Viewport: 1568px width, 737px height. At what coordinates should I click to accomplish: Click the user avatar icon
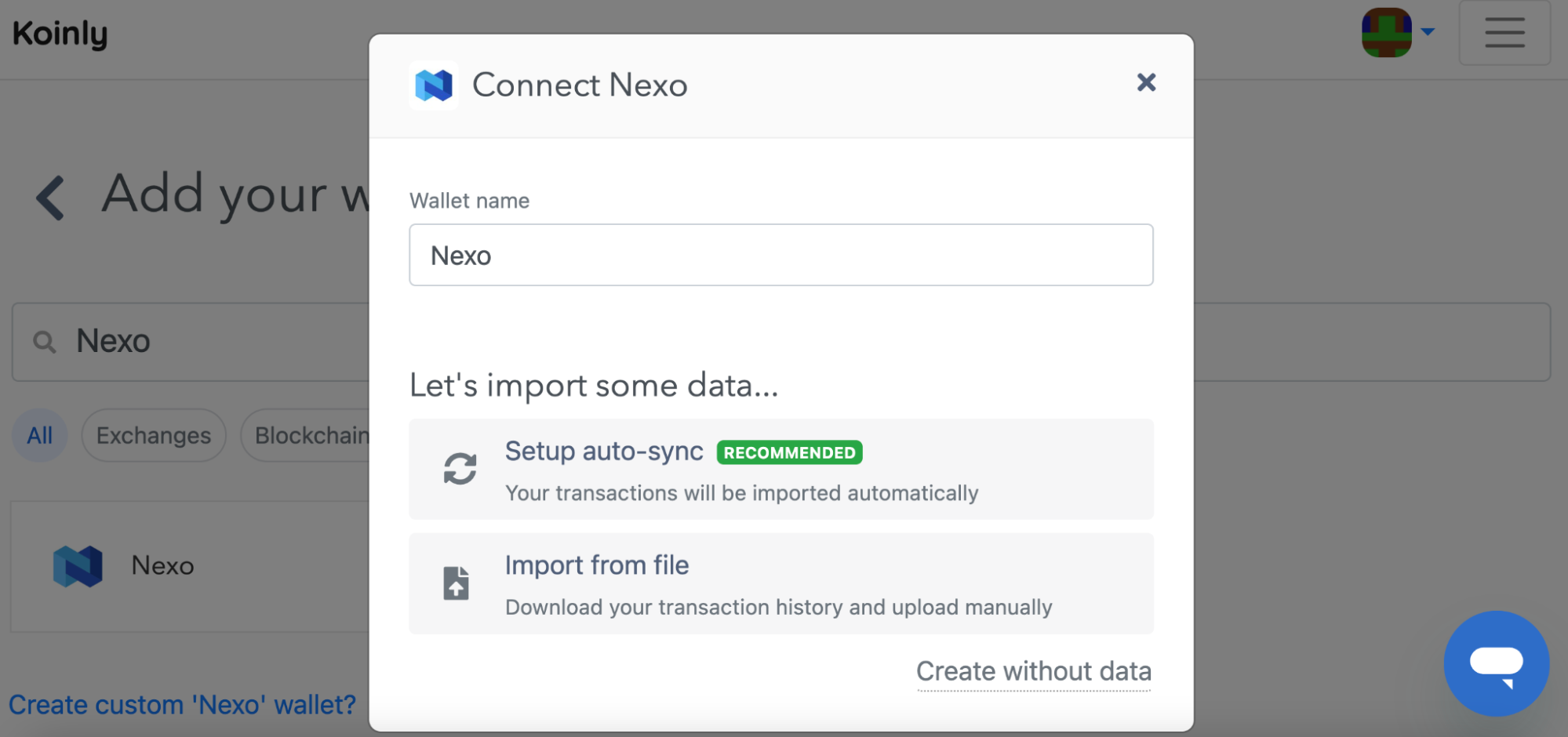tap(1386, 33)
